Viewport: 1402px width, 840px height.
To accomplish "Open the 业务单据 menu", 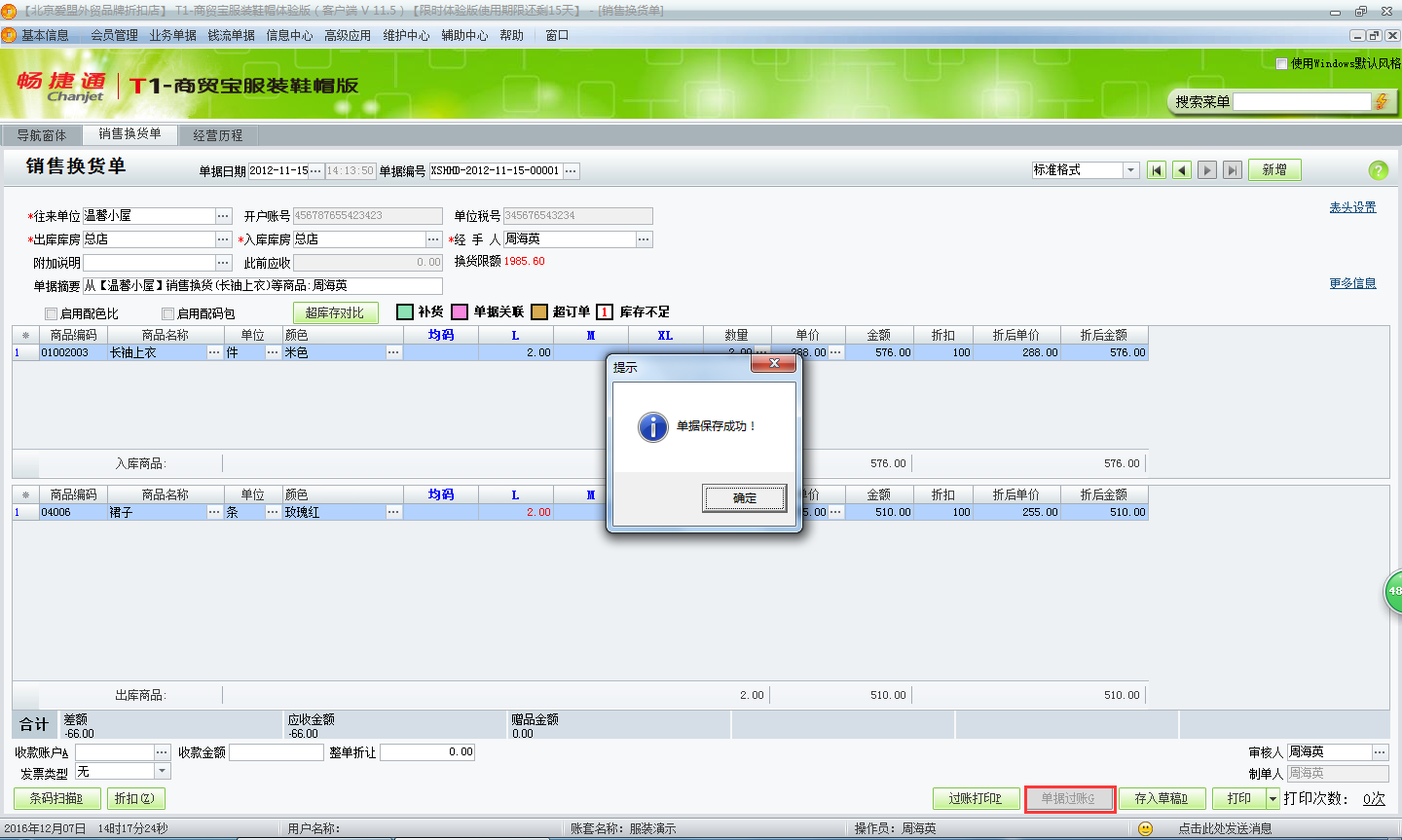I will (x=173, y=35).
